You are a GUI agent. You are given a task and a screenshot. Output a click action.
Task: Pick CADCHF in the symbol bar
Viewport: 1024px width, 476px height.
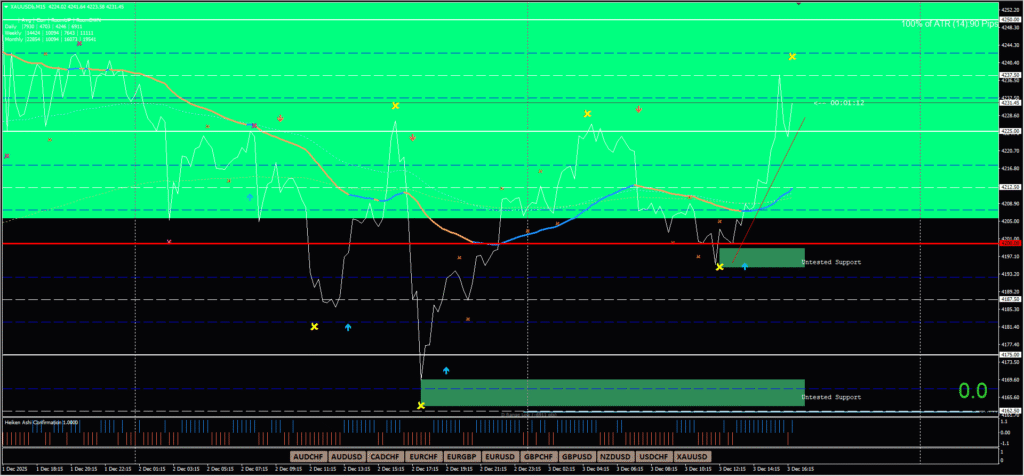385,456
